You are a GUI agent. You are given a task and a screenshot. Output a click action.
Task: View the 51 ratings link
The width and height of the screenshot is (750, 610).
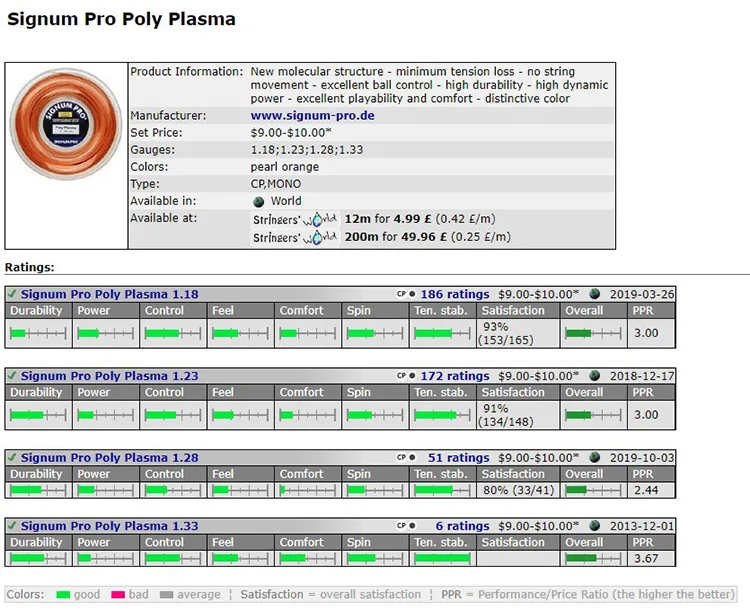click(x=458, y=458)
